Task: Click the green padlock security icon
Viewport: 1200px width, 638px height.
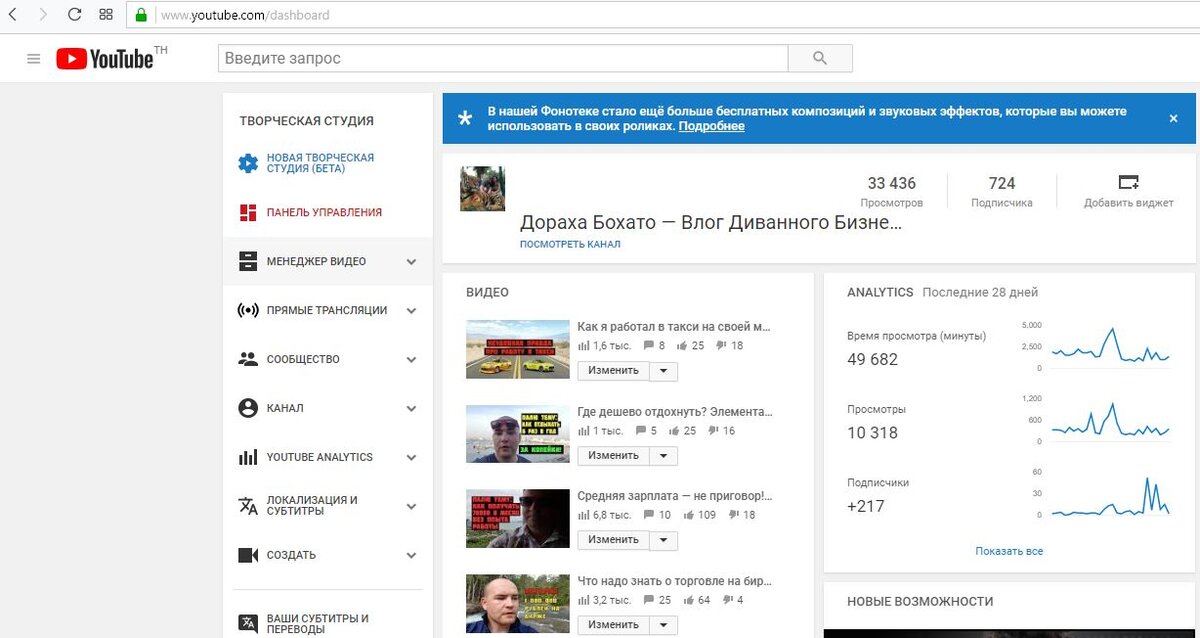Action: click(141, 15)
